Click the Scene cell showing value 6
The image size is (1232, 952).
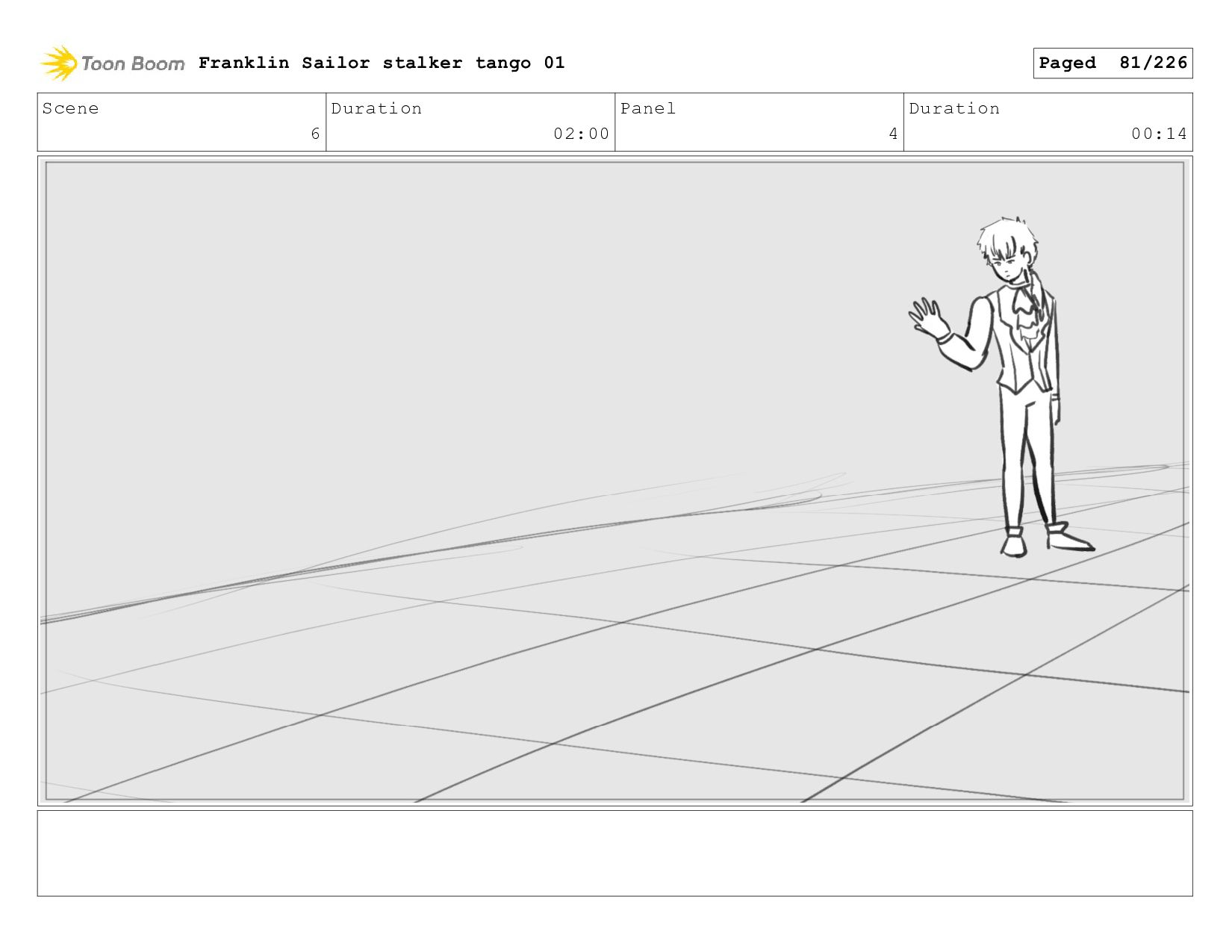click(181, 122)
